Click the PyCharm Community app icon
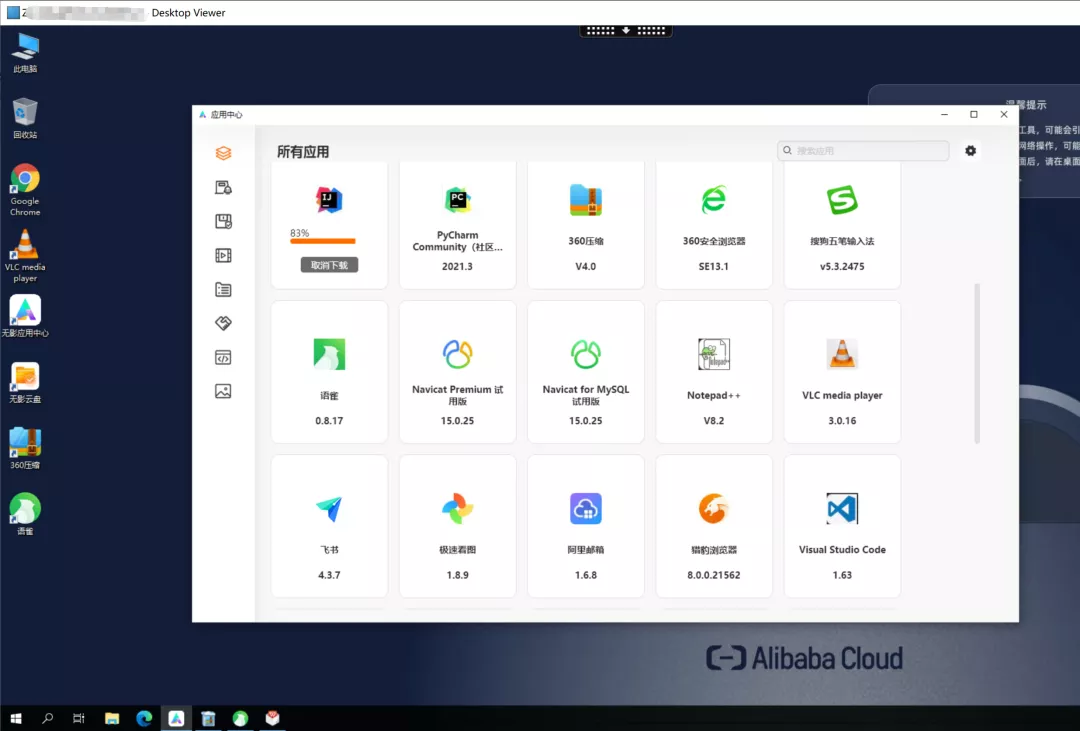 457,200
